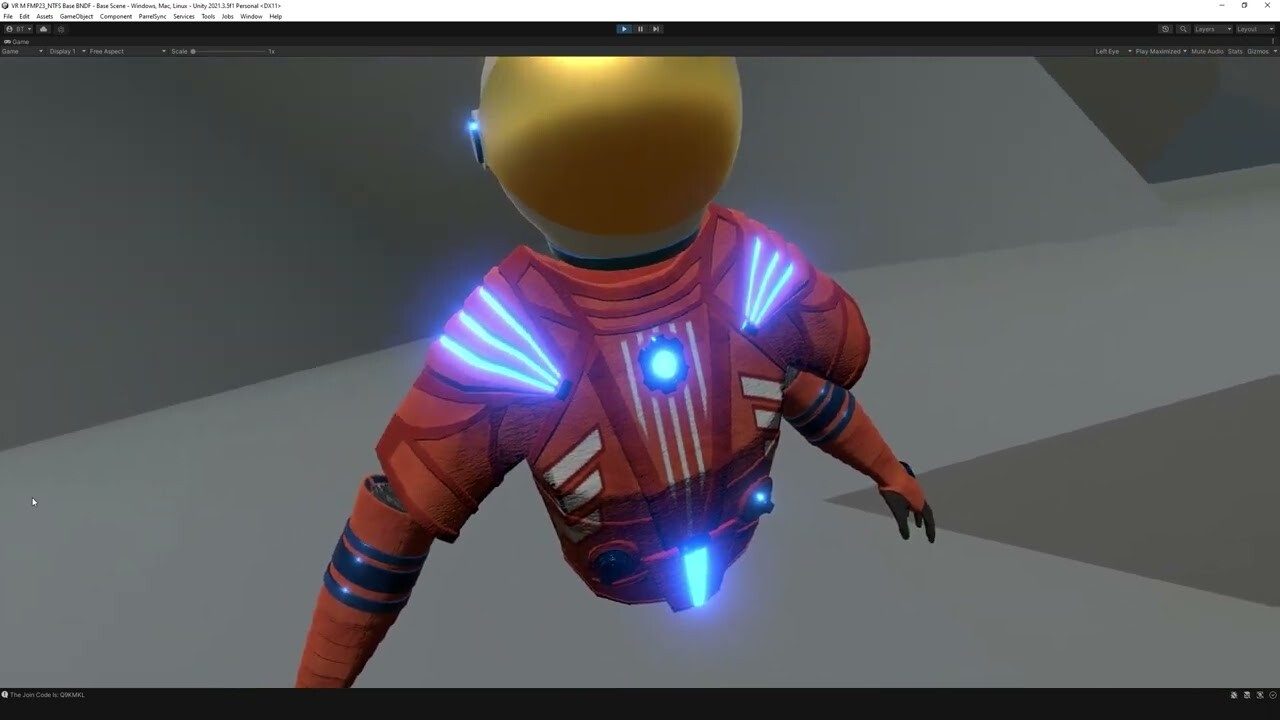Open the Layers dropdown
Viewport: 1280px width, 720px height.
click(x=1211, y=29)
